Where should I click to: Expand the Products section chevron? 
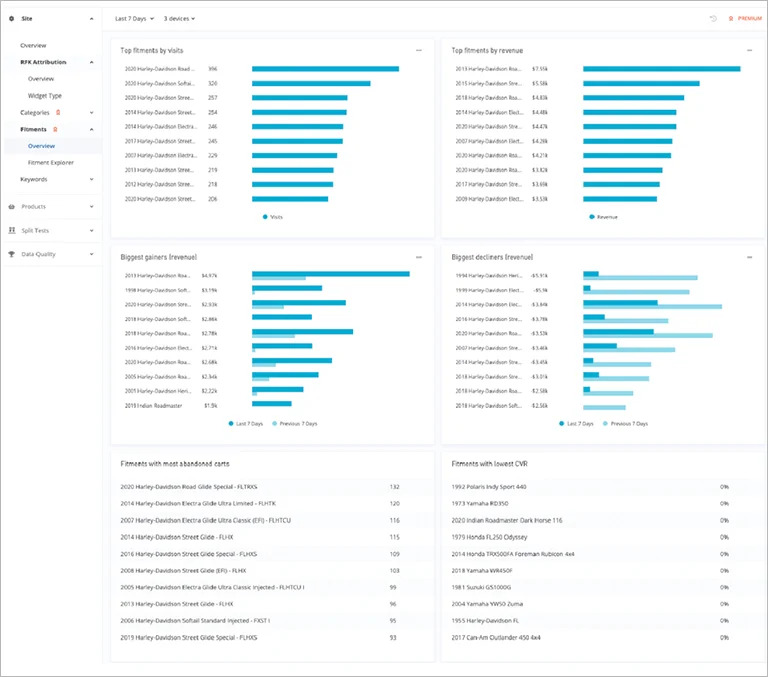click(92, 207)
